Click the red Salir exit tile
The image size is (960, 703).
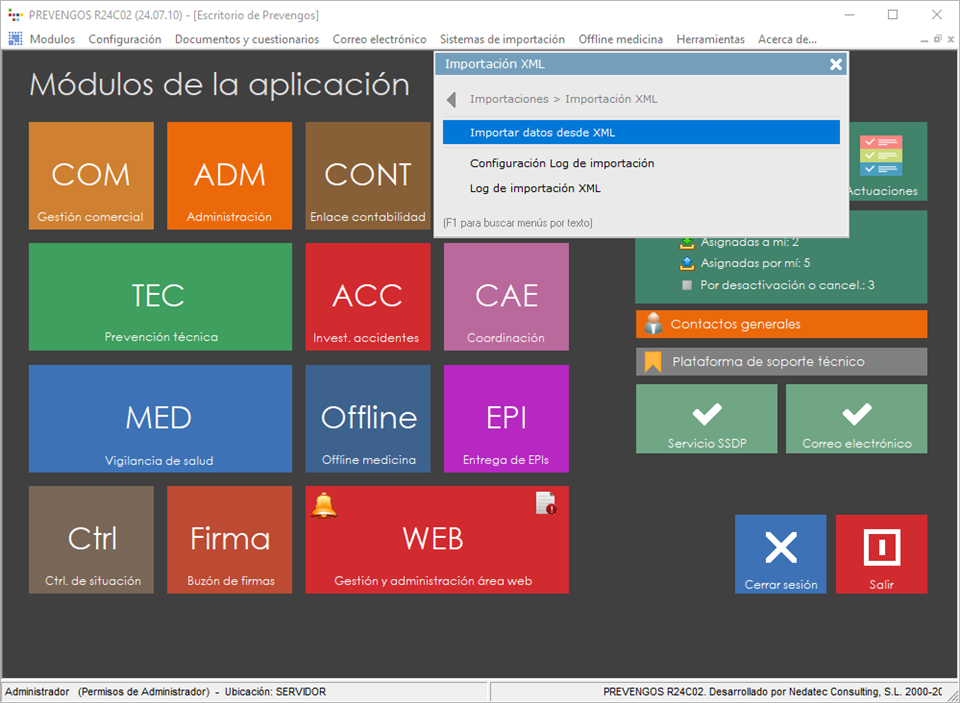(881, 554)
